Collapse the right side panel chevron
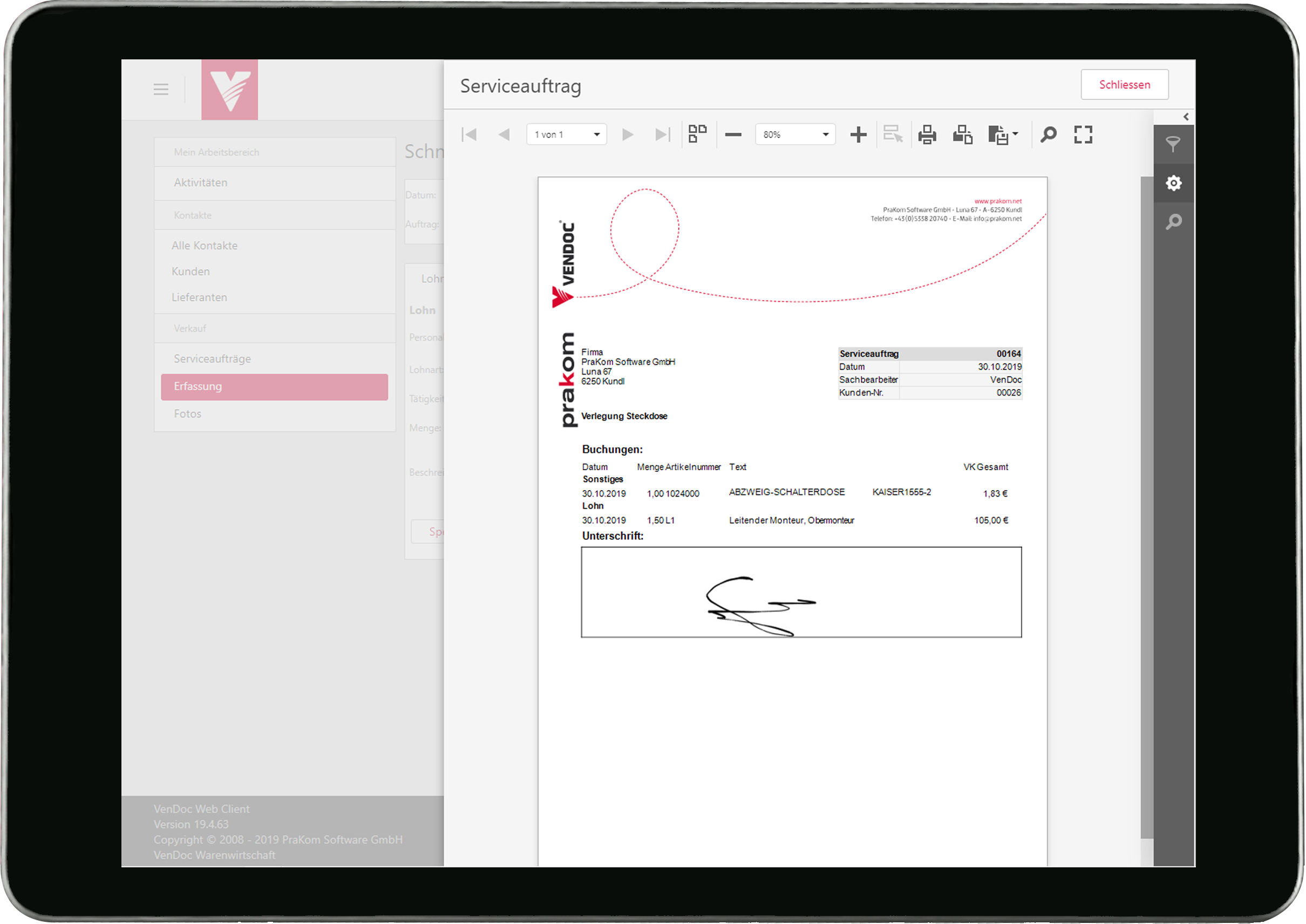Image resolution: width=1306 pixels, height=924 pixels. (x=1186, y=117)
